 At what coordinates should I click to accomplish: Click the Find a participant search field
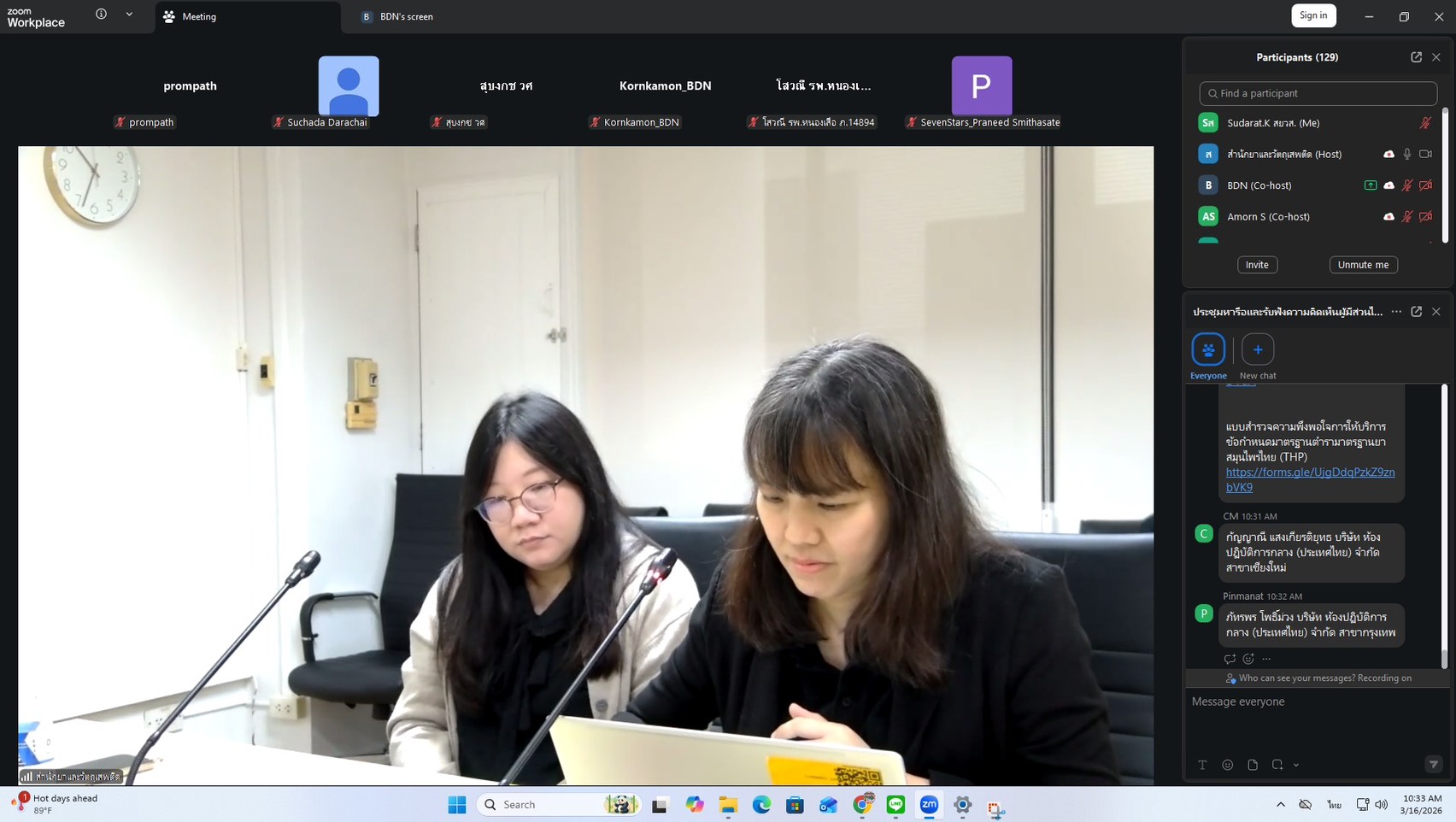click(1318, 93)
